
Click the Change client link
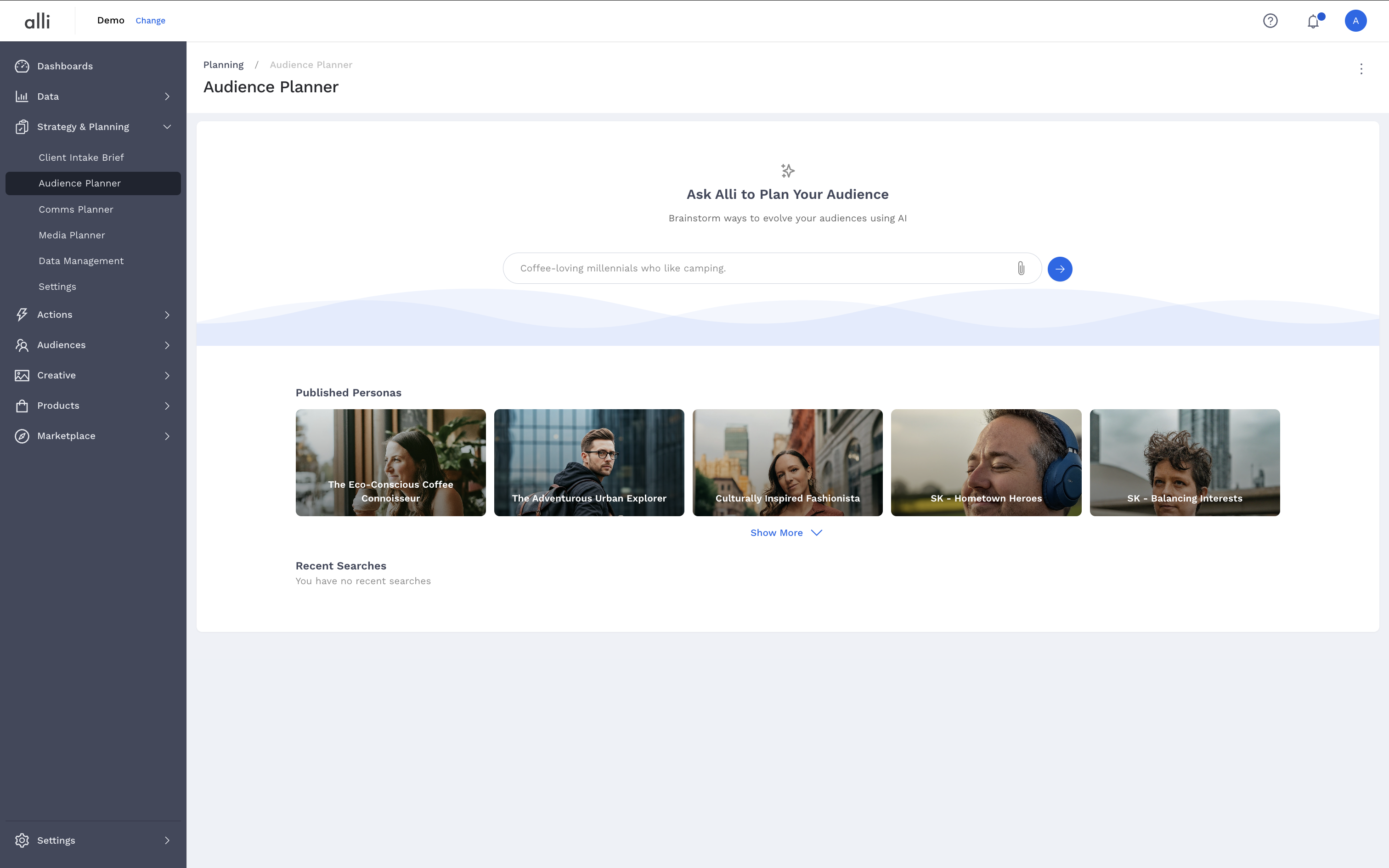[x=150, y=21]
